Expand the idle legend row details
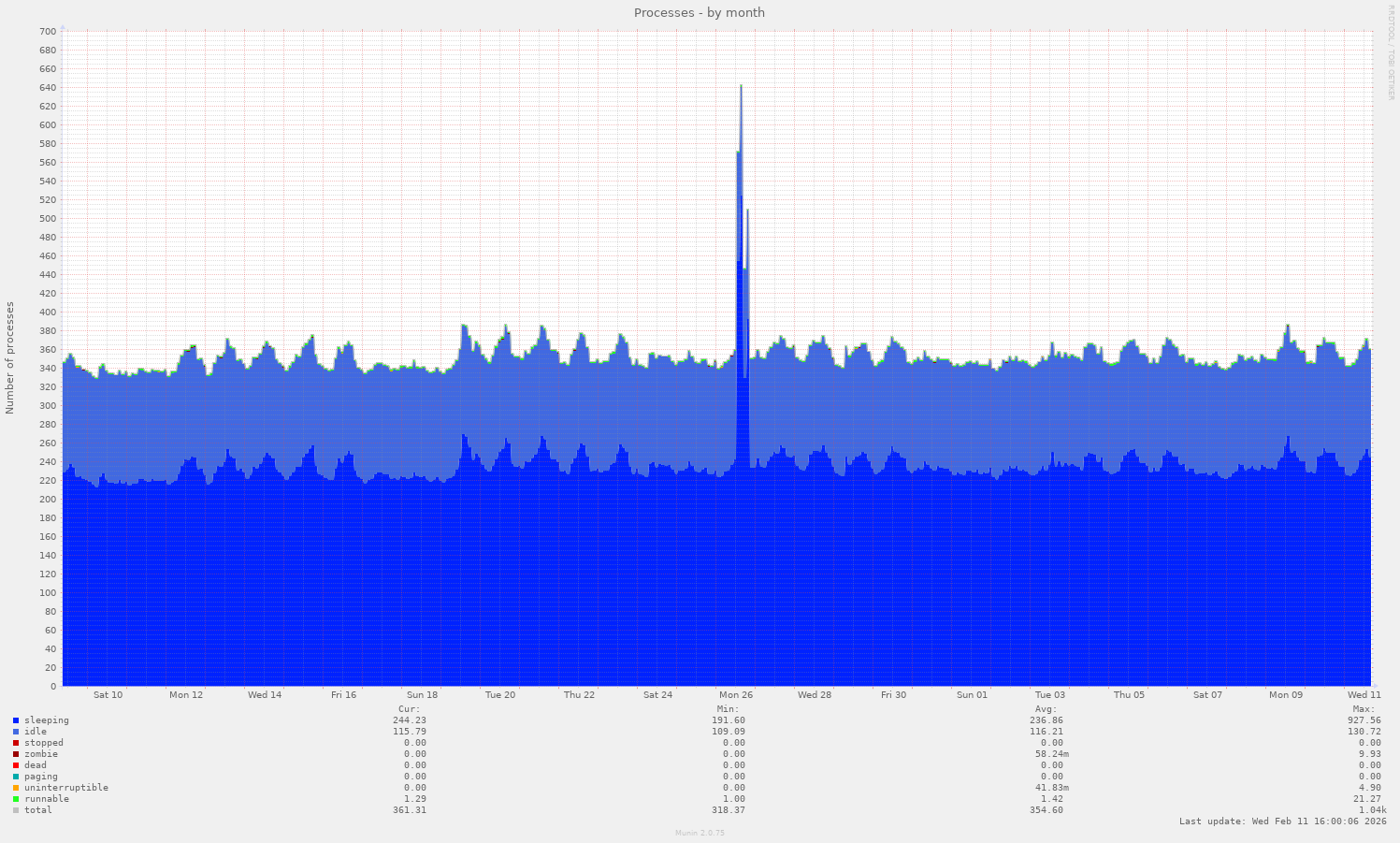The height and width of the screenshot is (843, 1400). pyautogui.click(x=35, y=731)
